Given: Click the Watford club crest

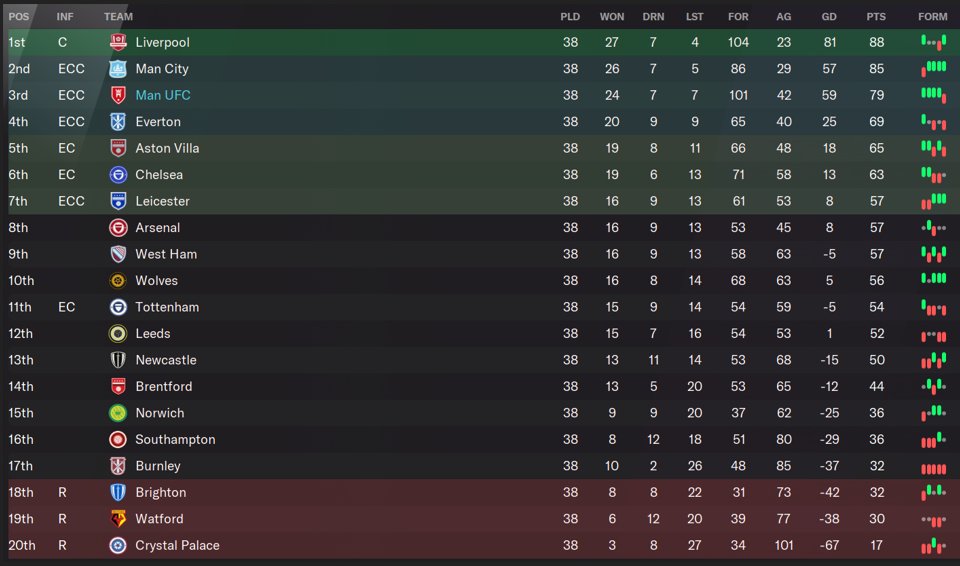Looking at the screenshot, I should click(x=118, y=519).
